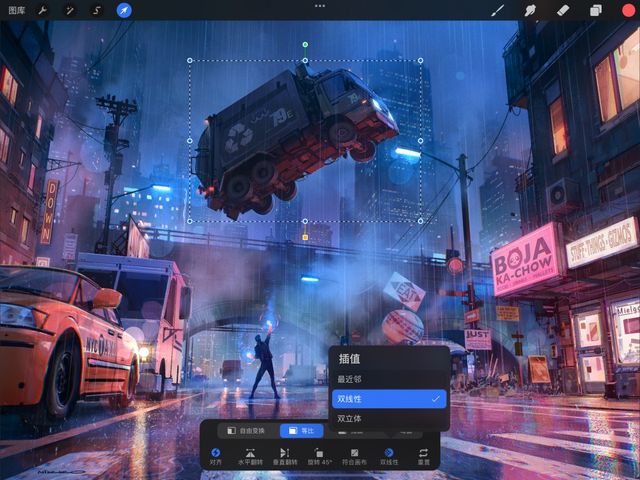Click the bottom-right corner transform handle
This screenshot has height=480, width=640.
point(420,221)
